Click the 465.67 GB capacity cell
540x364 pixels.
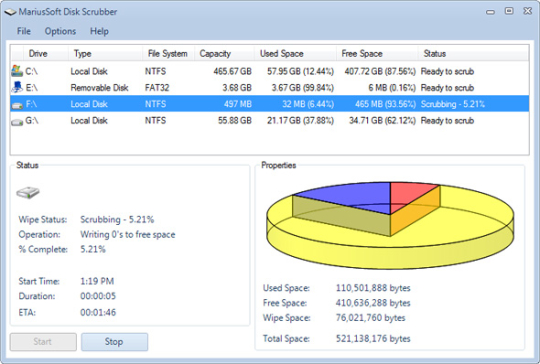pyautogui.click(x=232, y=71)
